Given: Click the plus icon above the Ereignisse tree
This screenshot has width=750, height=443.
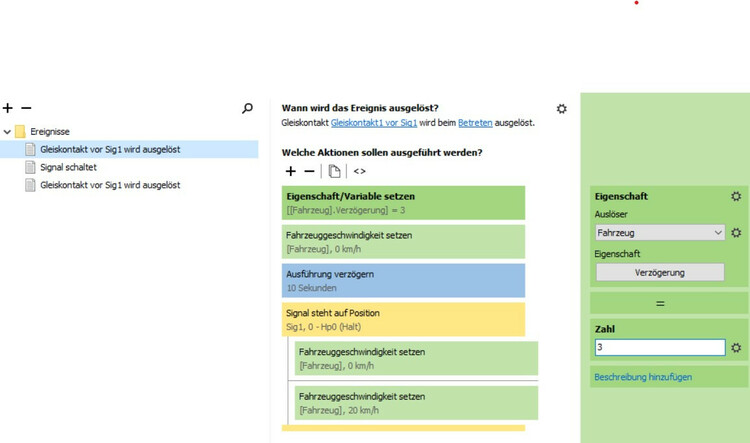Looking at the screenshot, I should tap(8, 108).
